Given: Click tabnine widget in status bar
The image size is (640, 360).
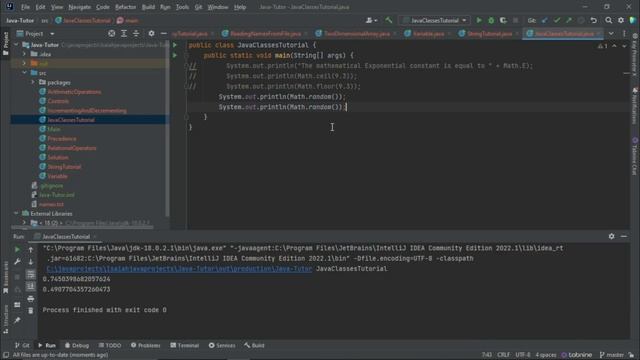Looking at the screenshot, I should pyautogui.click(x=576, y=355).
